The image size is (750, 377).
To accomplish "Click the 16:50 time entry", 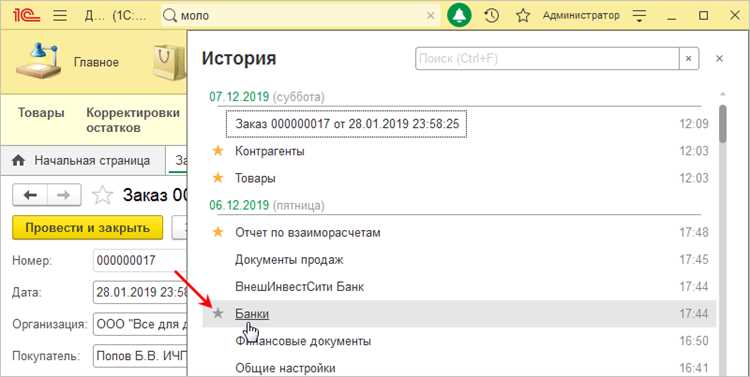I will point(694,342).
